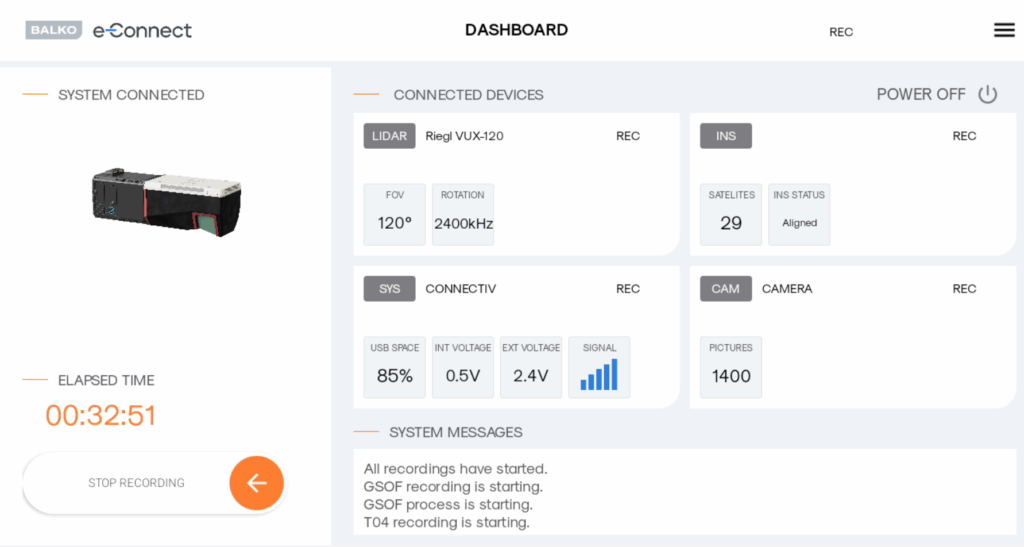Click the INS Status Aligned tile

(x=799, y=214)
